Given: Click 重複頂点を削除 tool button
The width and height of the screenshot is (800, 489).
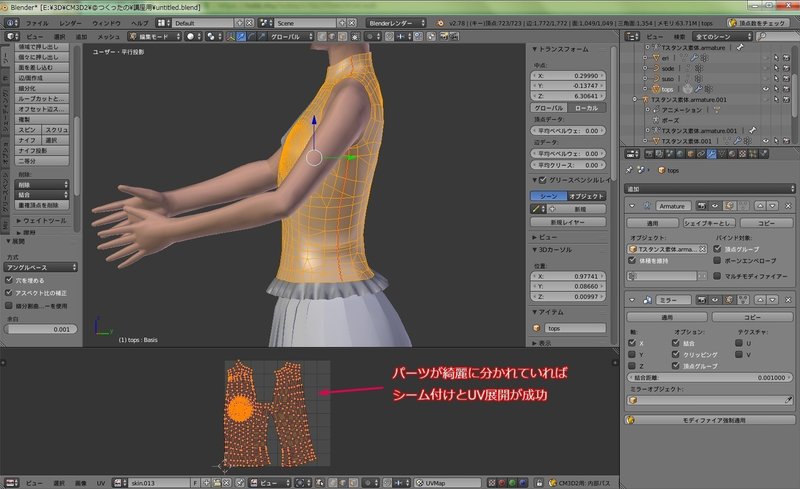Looking at the screenshot, I should pyautogui.click(x=42, y=205).
